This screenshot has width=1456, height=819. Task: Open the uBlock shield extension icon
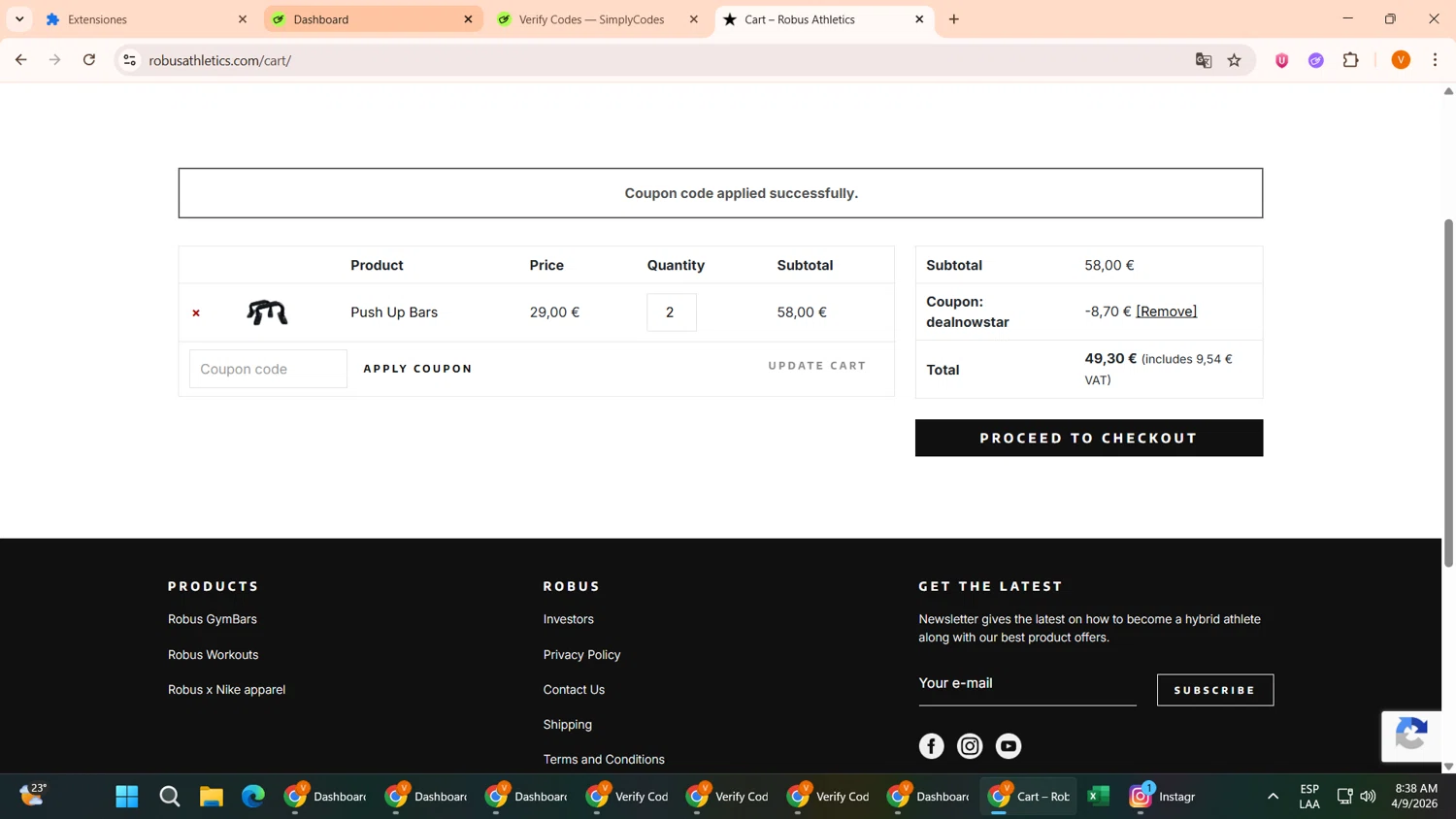1282,60
